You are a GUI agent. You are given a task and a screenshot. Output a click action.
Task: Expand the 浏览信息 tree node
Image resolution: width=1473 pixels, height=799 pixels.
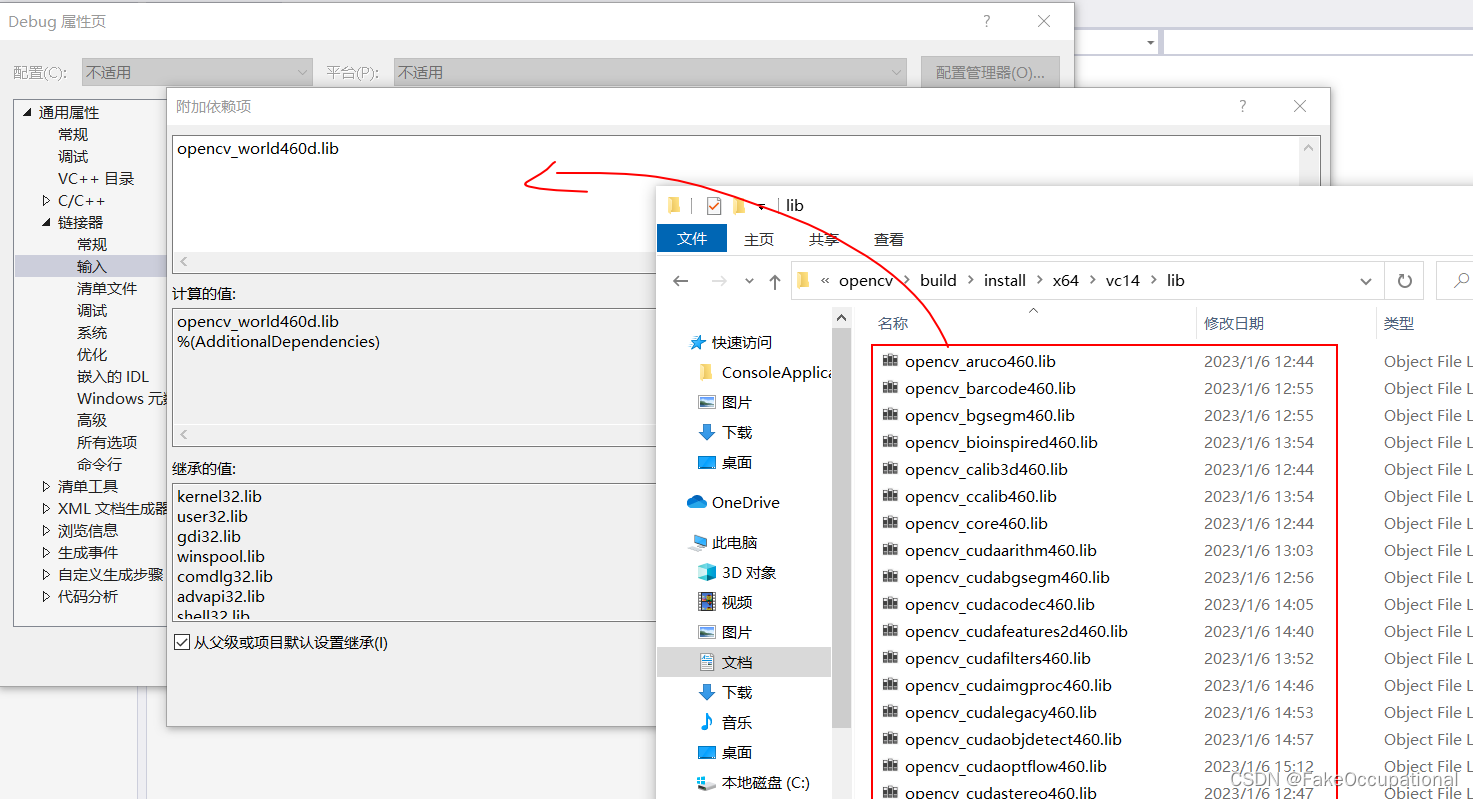click(46, 531)
